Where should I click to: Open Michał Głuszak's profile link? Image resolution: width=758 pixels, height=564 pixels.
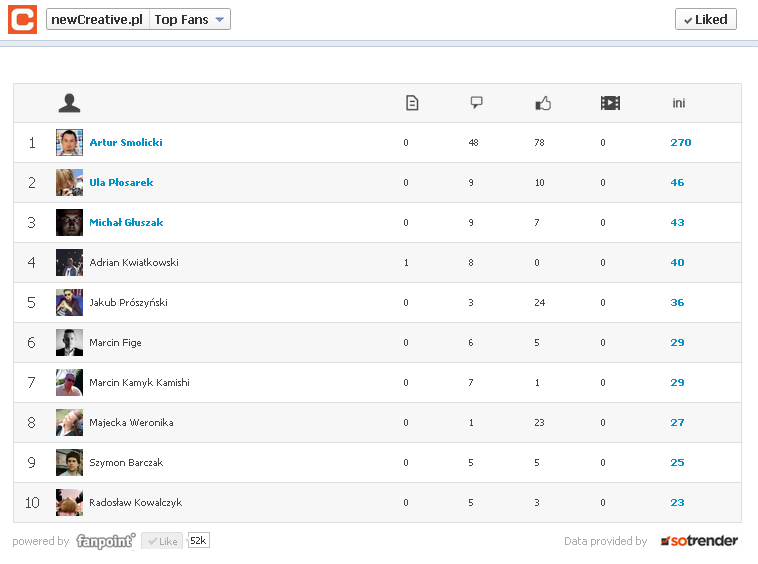click(126, 223)
